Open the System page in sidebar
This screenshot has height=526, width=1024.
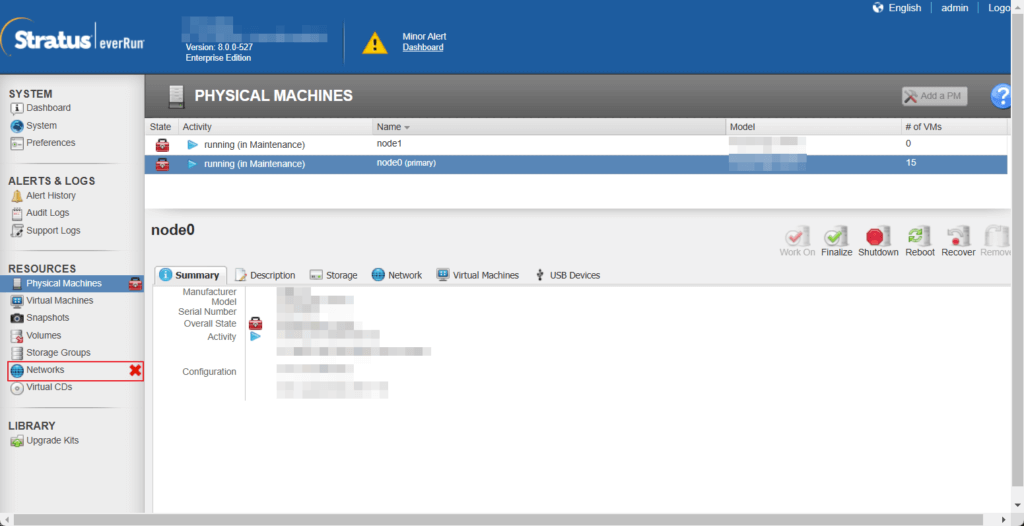[x=34, y=125]
